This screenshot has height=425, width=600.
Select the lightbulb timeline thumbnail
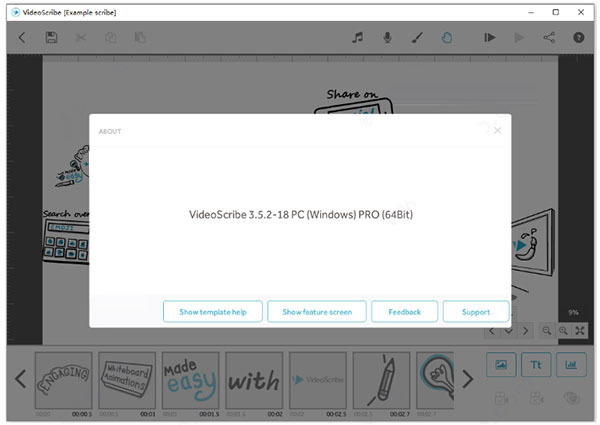(435, 381)
